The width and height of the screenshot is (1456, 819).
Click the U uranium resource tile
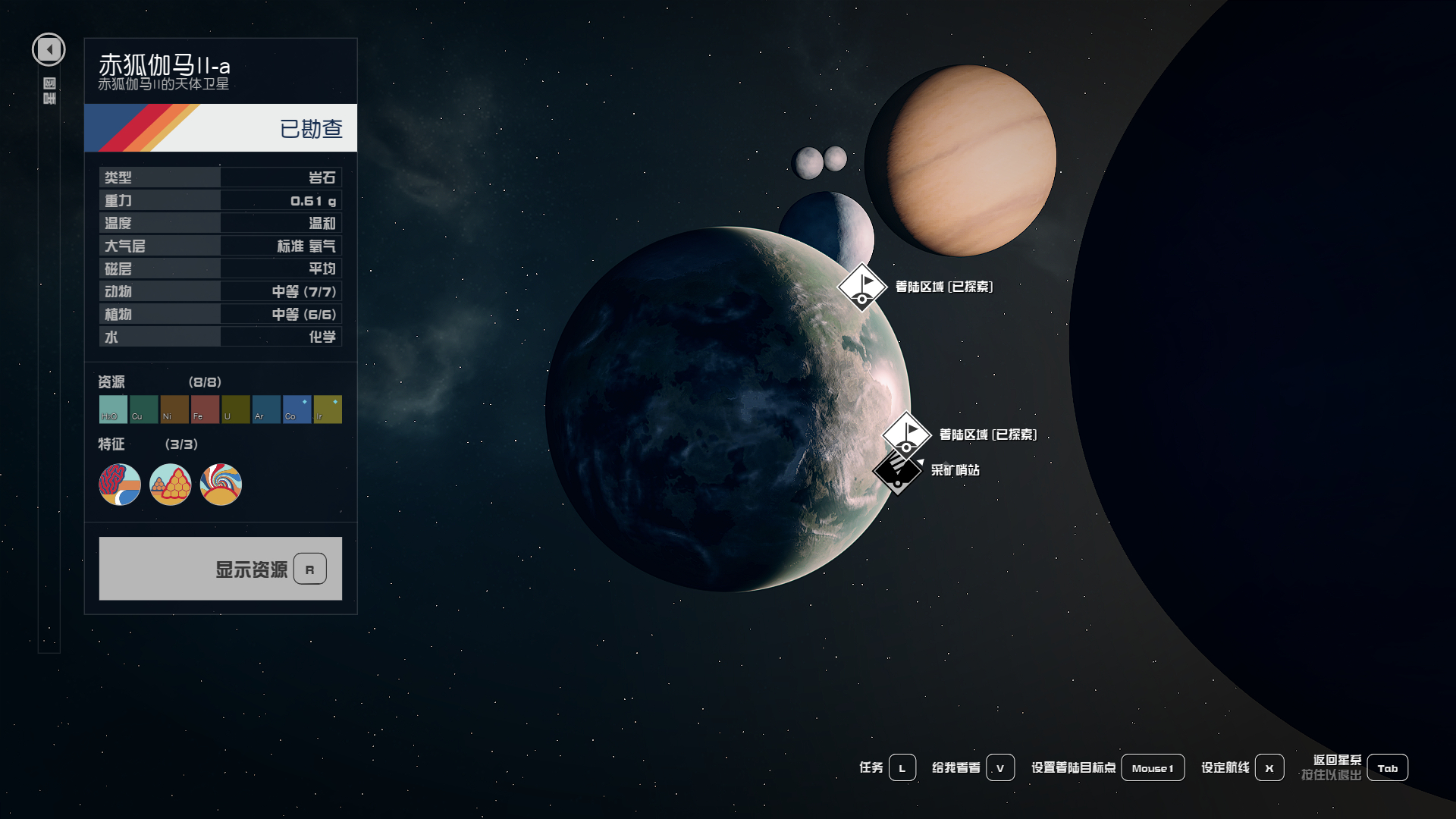(x=236, y=409)
